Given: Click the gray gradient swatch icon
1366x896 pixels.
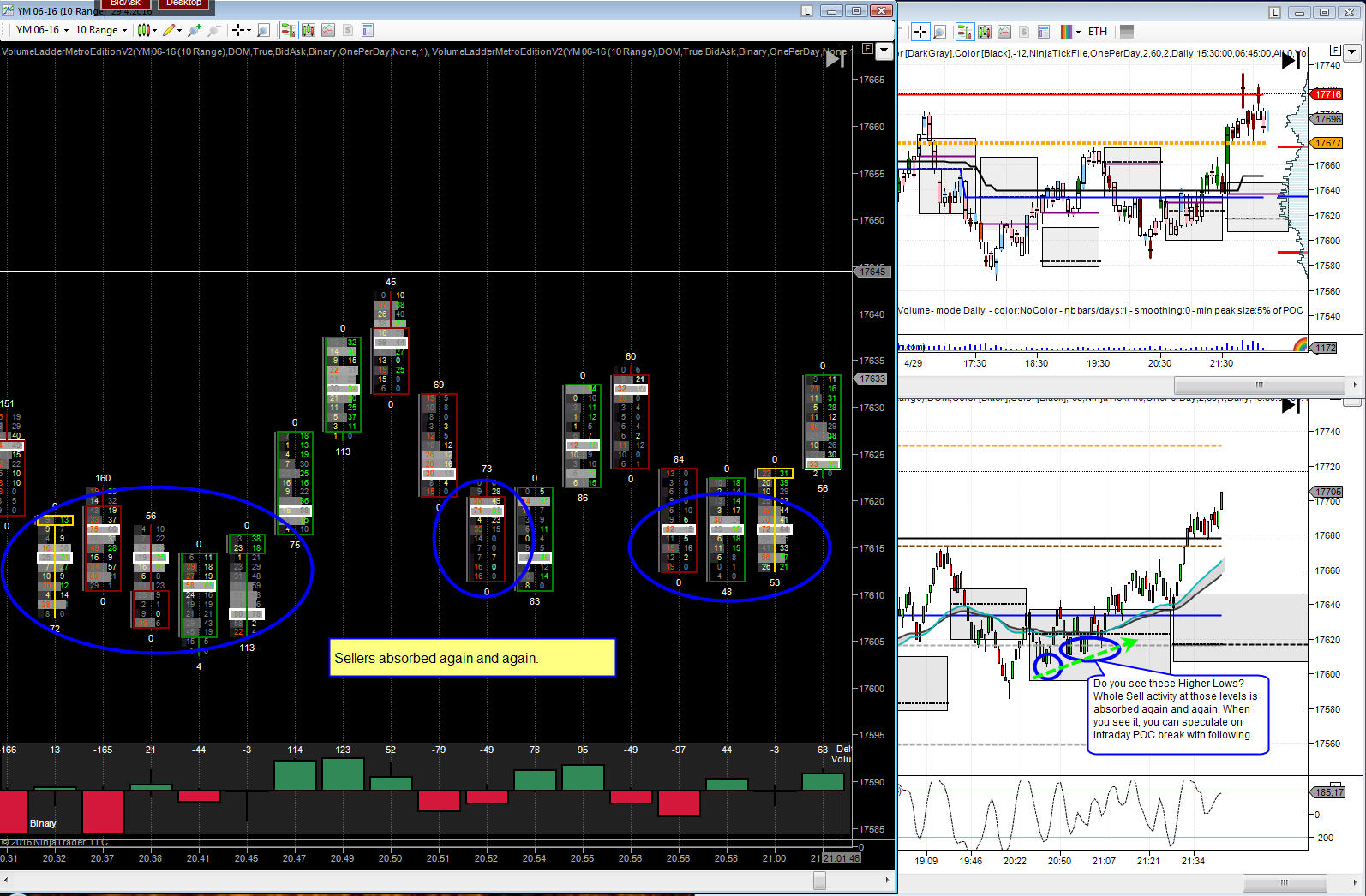Looking at the screenshot, I should pos(1127,32).
